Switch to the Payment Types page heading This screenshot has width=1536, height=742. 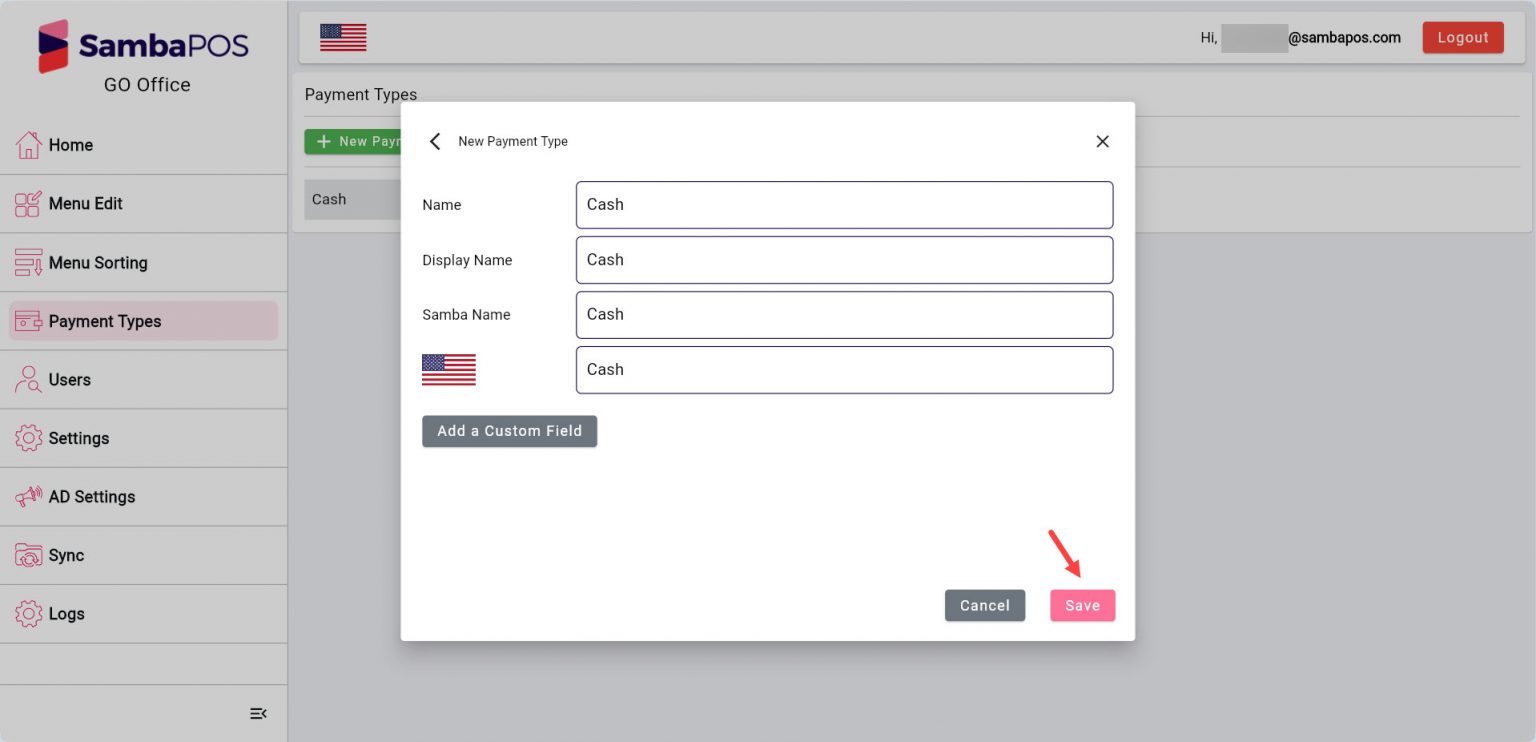(360, 94)
